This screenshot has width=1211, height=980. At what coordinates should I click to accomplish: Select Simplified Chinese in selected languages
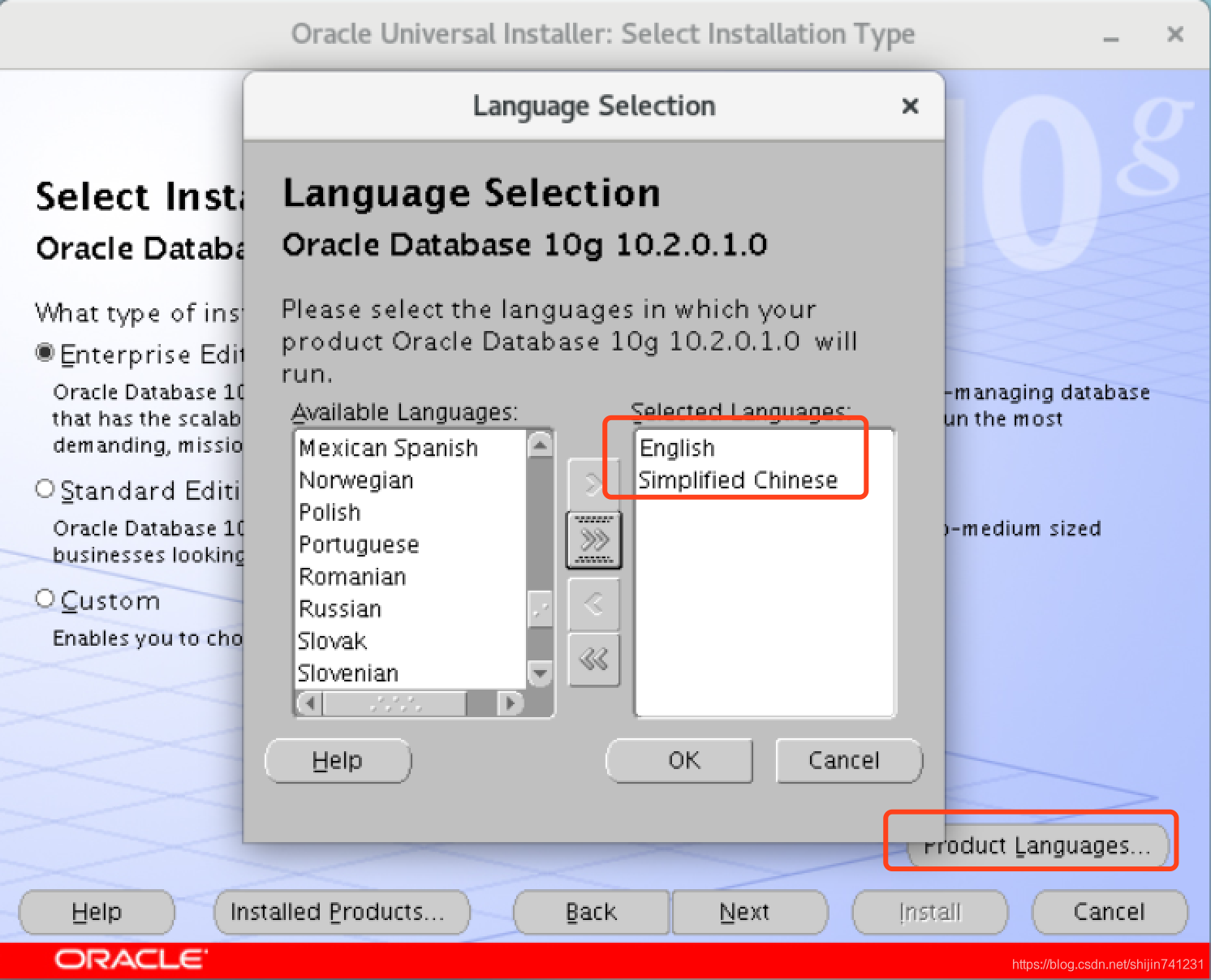pyautogui.click(x=737, y=480)
